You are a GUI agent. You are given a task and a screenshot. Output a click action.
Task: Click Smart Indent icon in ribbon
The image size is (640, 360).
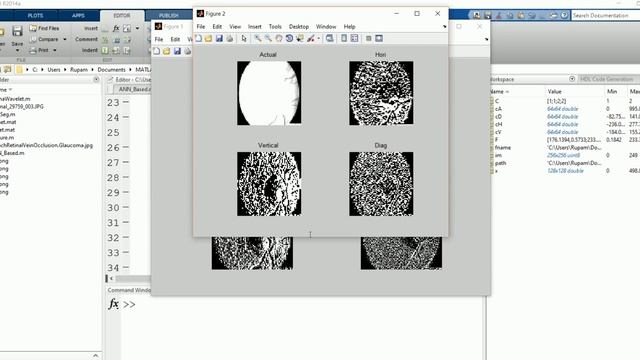point(105,51)
